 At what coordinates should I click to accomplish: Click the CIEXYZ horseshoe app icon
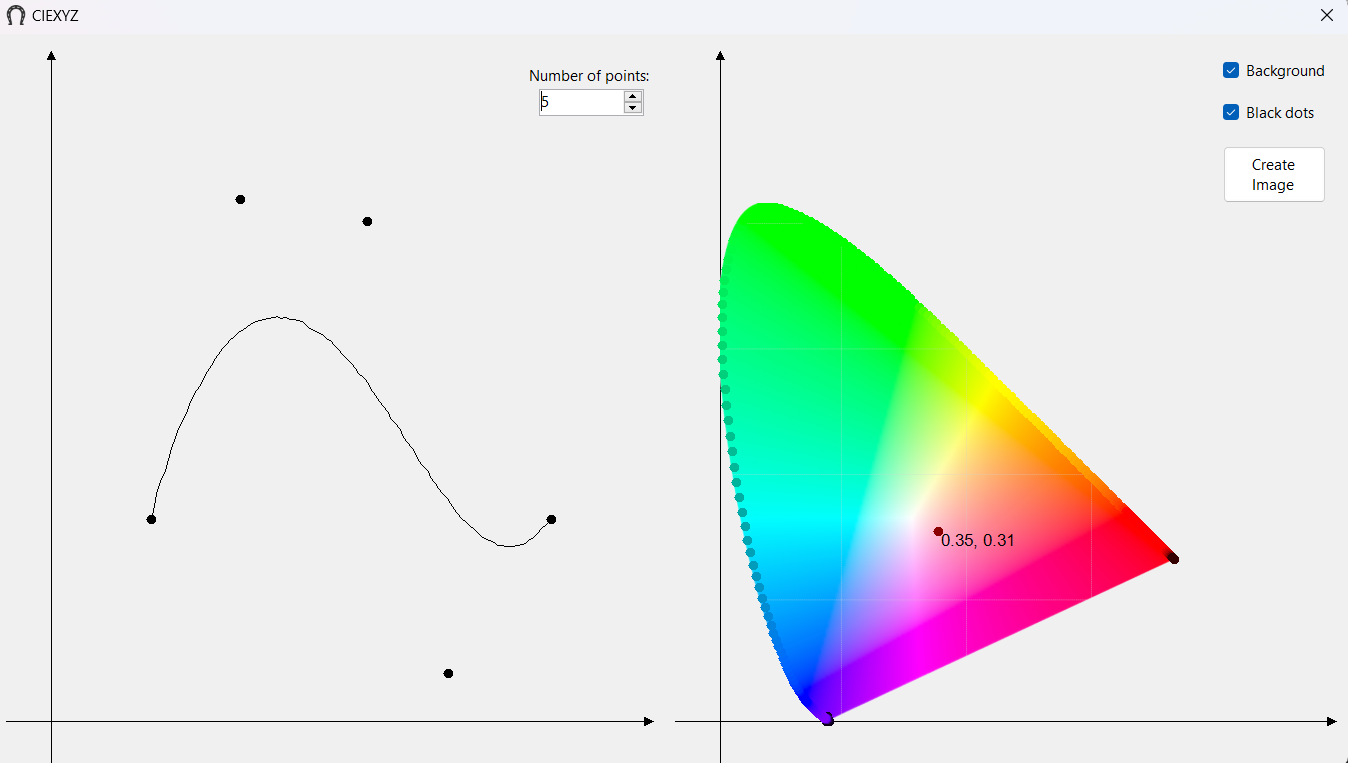click(x=16, y=15)
